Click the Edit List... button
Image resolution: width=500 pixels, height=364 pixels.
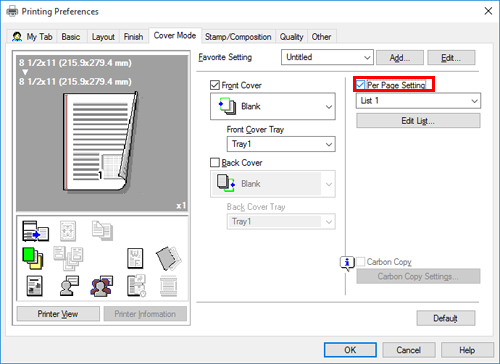pos(418,121)
